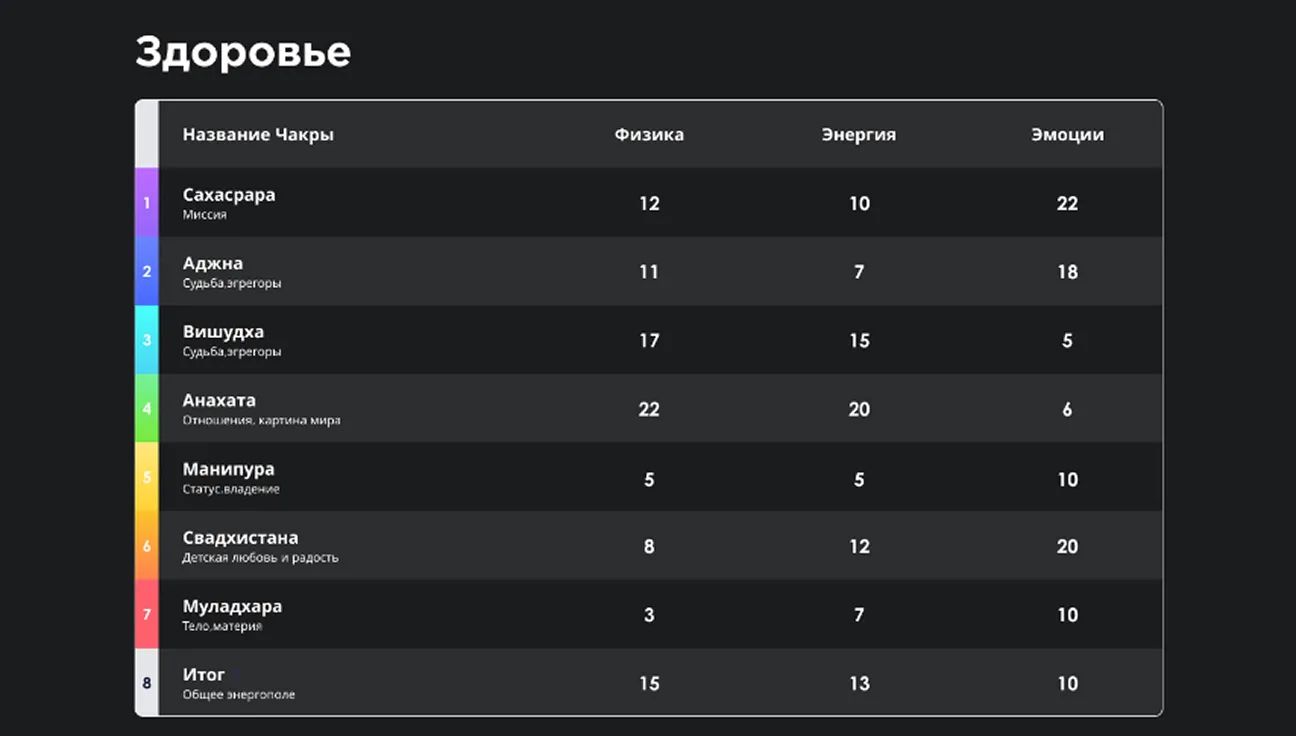Select the orange swatch numbered 6
This screenshot has width=1296, height=736.
tap(147, 546)
